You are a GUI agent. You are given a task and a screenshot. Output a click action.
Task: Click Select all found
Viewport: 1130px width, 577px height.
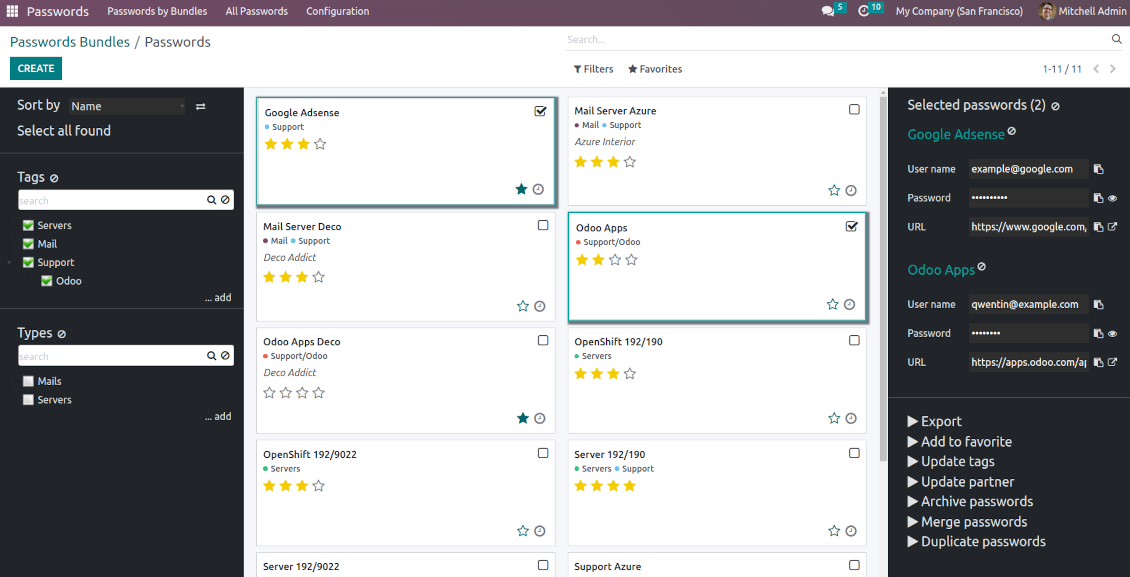point(64,130)
